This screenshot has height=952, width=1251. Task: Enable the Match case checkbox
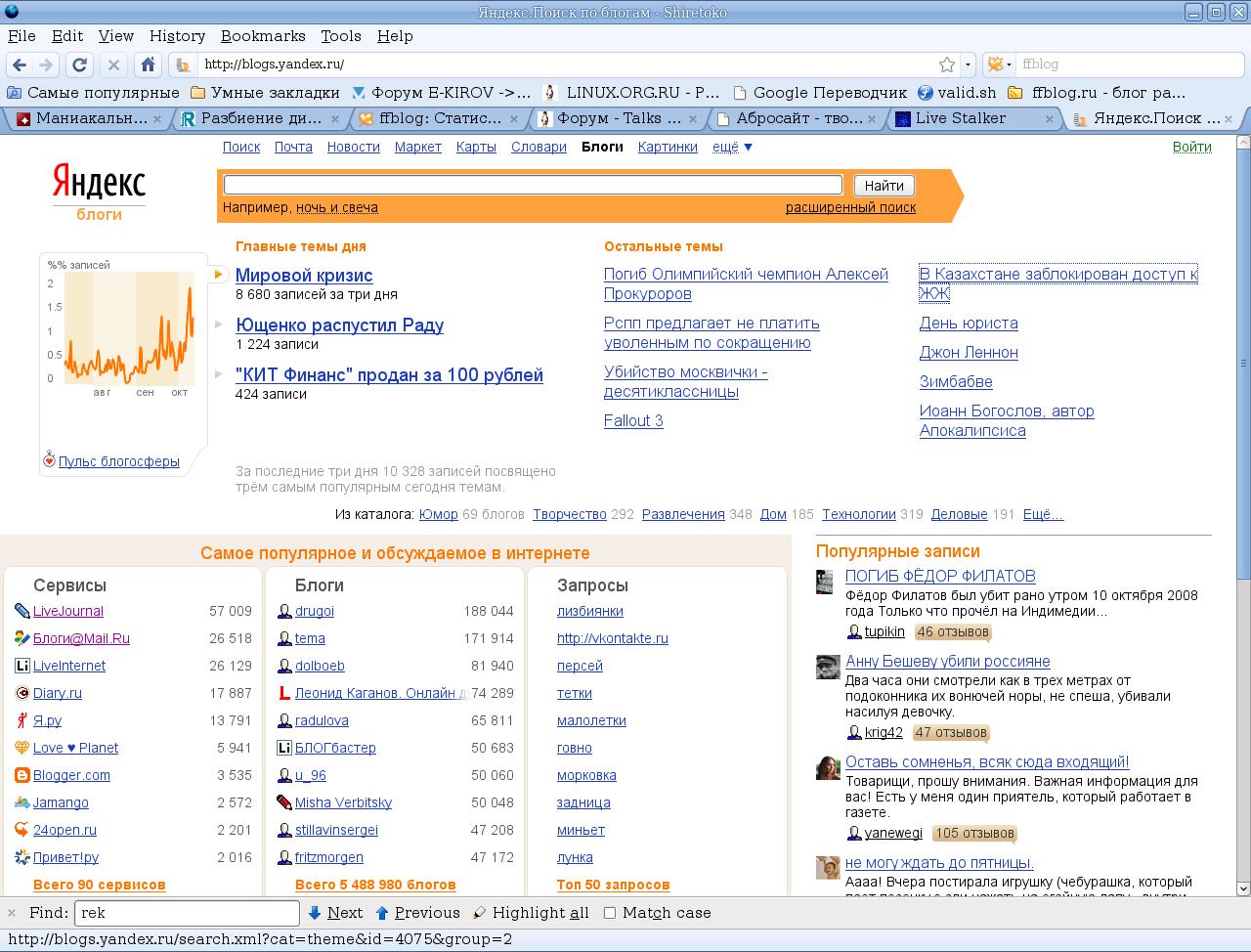(x=610, y=913)
